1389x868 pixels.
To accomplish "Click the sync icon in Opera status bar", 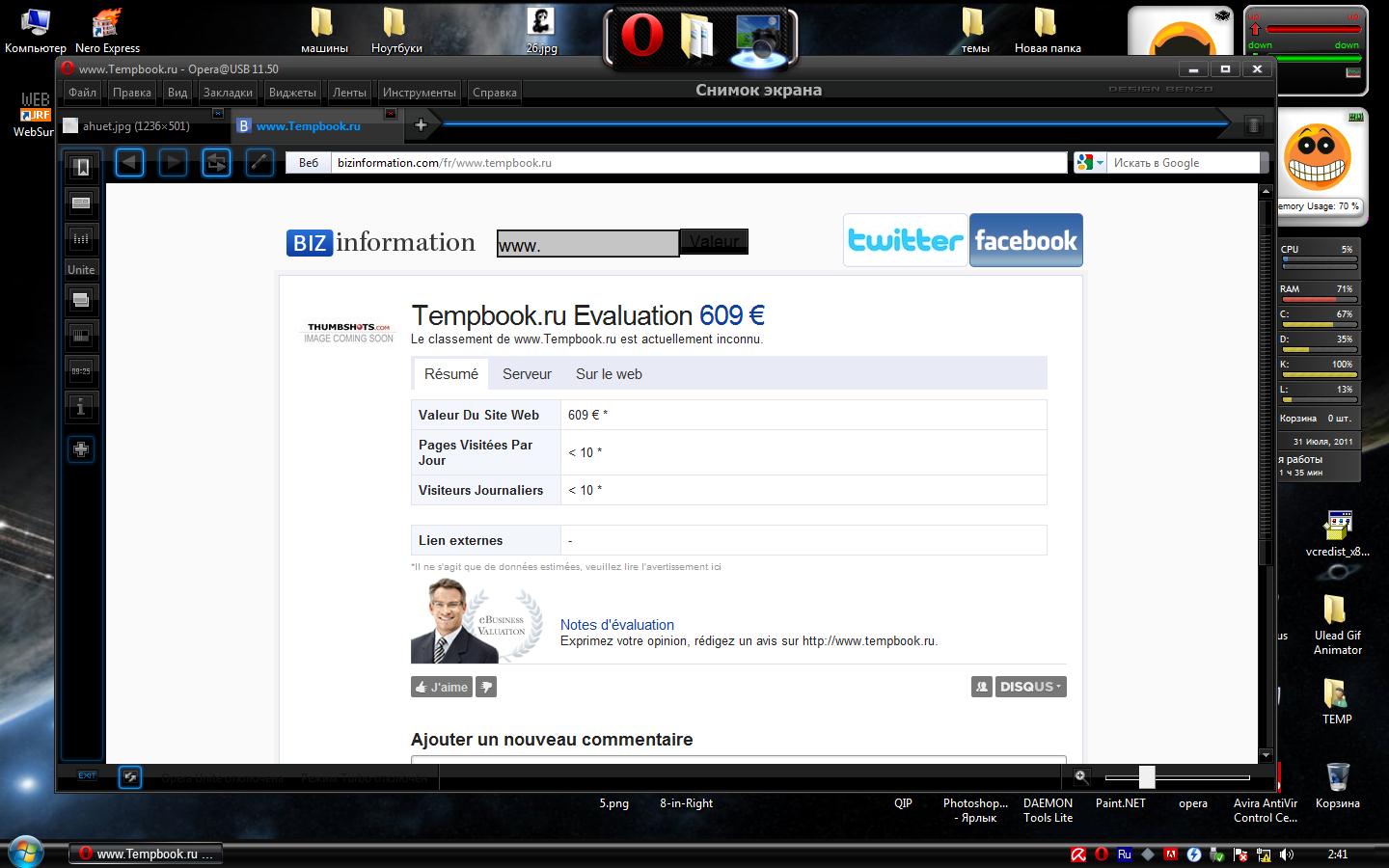I will pyautogui.click(x=130, y=776).
